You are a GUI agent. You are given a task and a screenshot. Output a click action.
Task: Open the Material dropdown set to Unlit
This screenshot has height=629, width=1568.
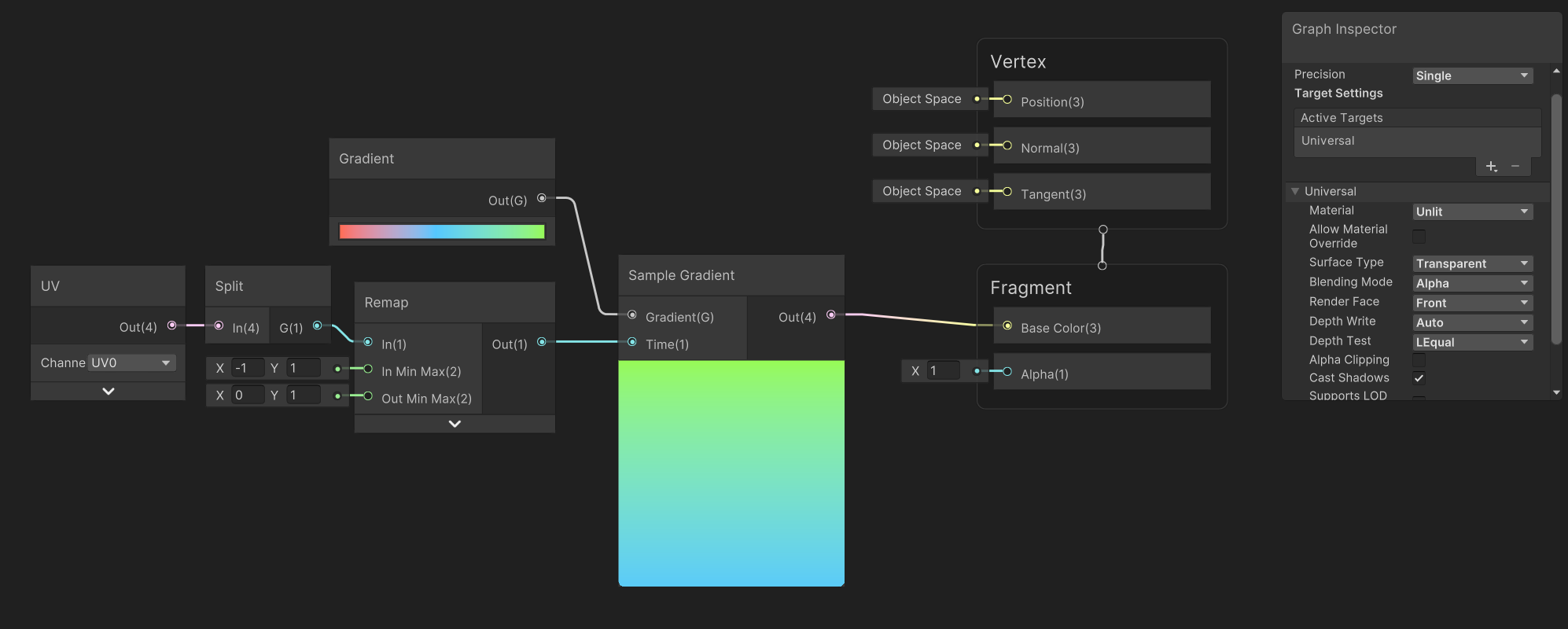1472,212
